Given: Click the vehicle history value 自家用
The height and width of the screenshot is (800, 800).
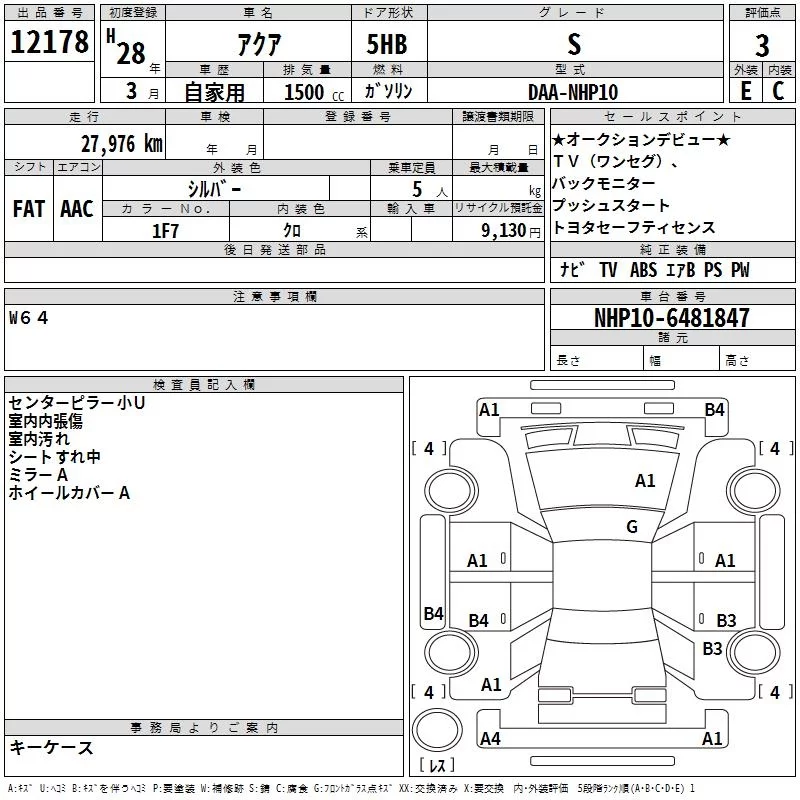Looking at the screenshot, I should point(214,92).
